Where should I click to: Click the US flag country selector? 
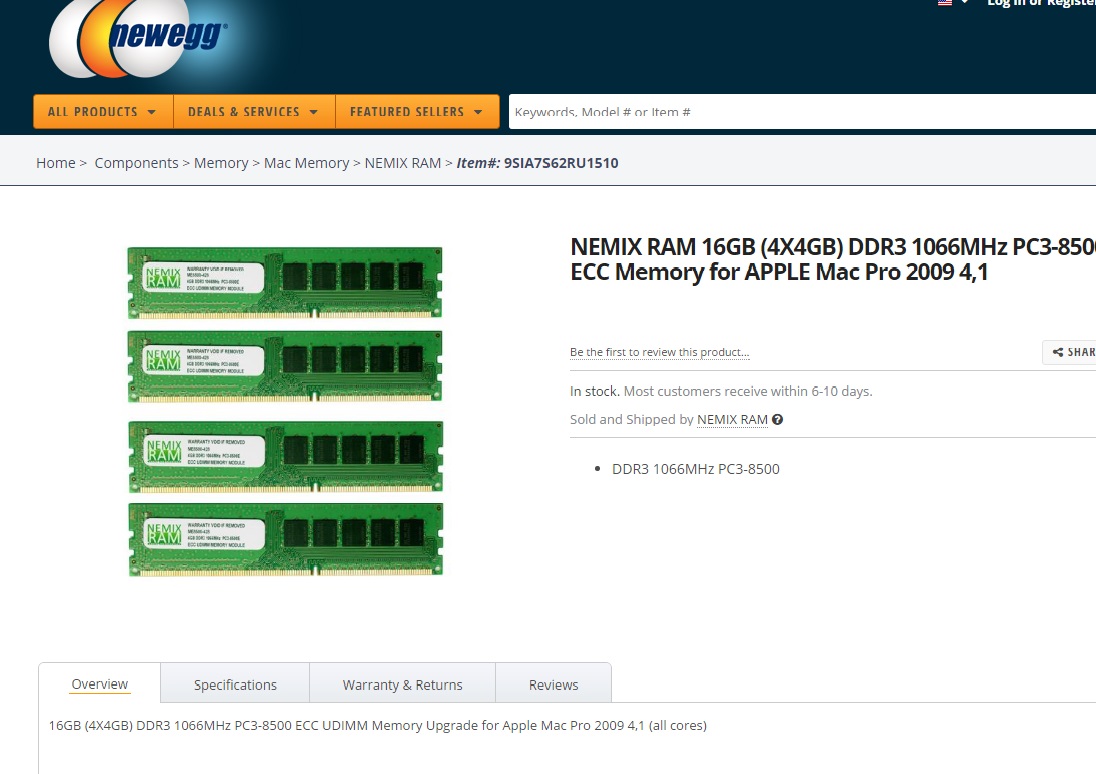945,3
